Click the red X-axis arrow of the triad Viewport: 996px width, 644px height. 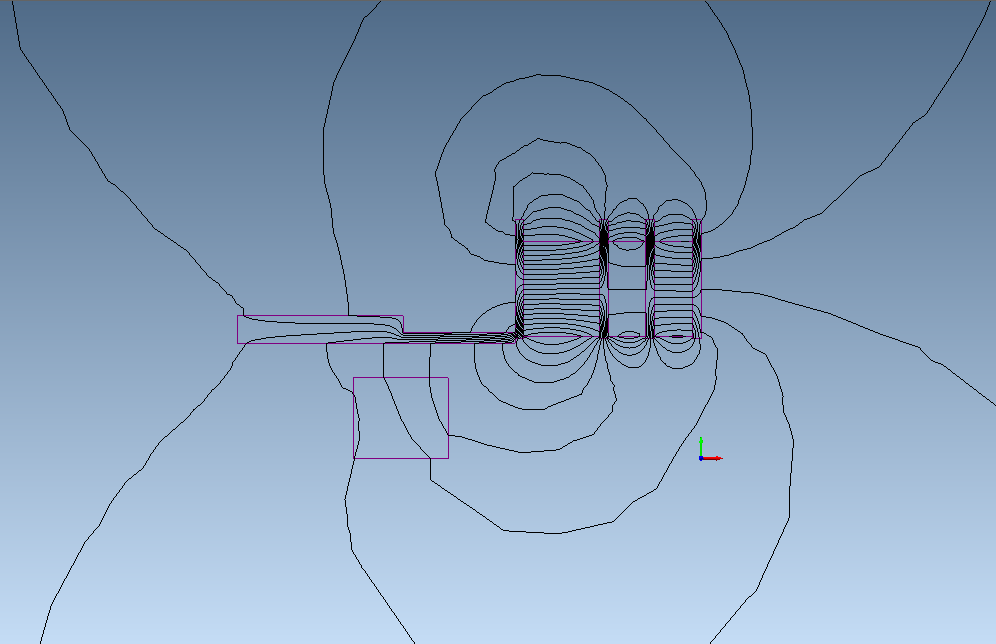click(x=717, y=458)
